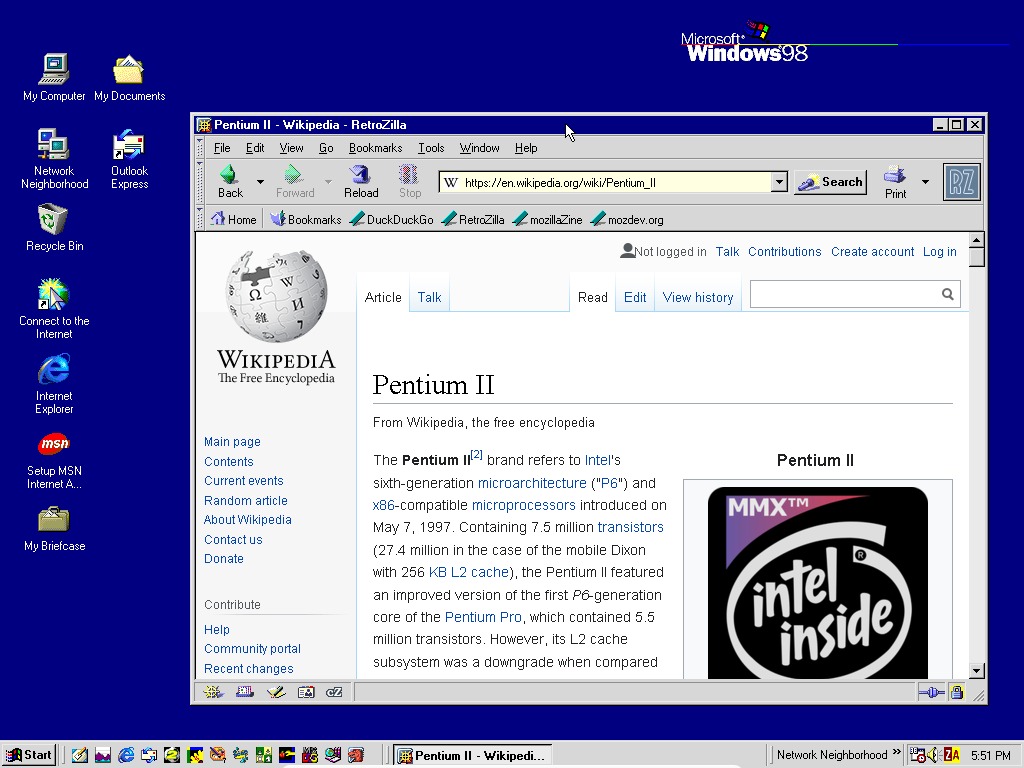Open the URL bar history dropdown
This screenshot has height=768, width=1024.
780,182
